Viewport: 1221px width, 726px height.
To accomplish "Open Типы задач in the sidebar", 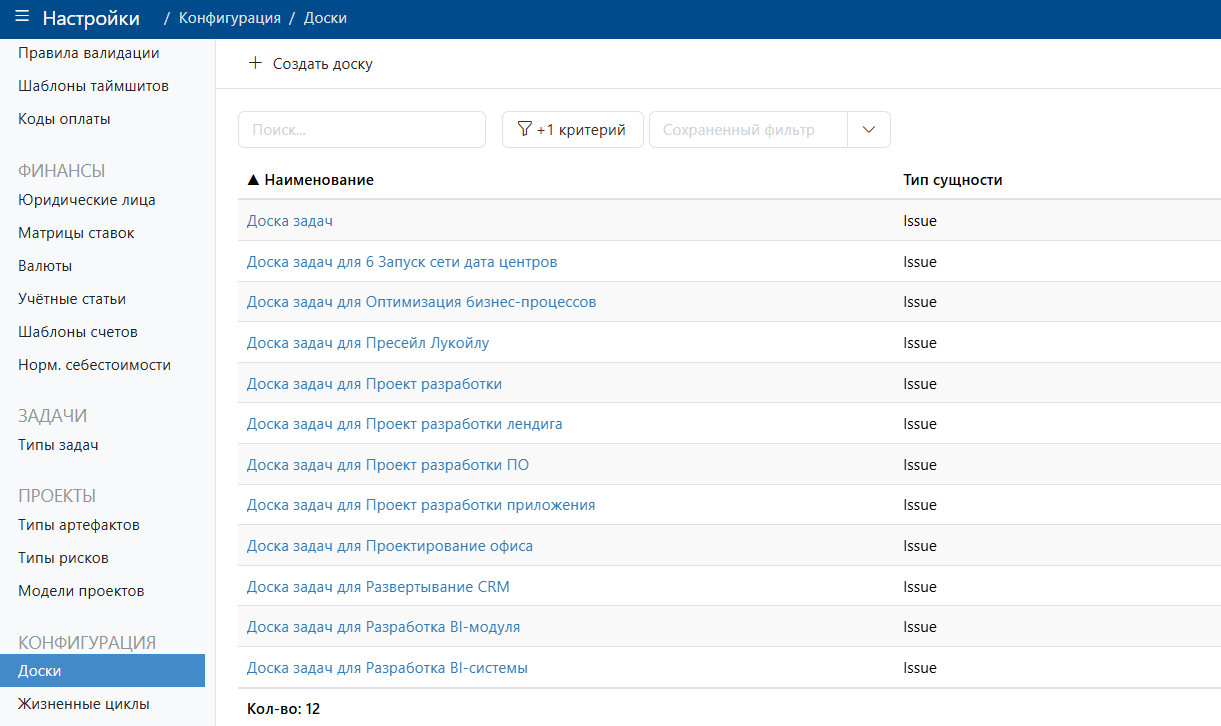I will (x=58, y=445).
